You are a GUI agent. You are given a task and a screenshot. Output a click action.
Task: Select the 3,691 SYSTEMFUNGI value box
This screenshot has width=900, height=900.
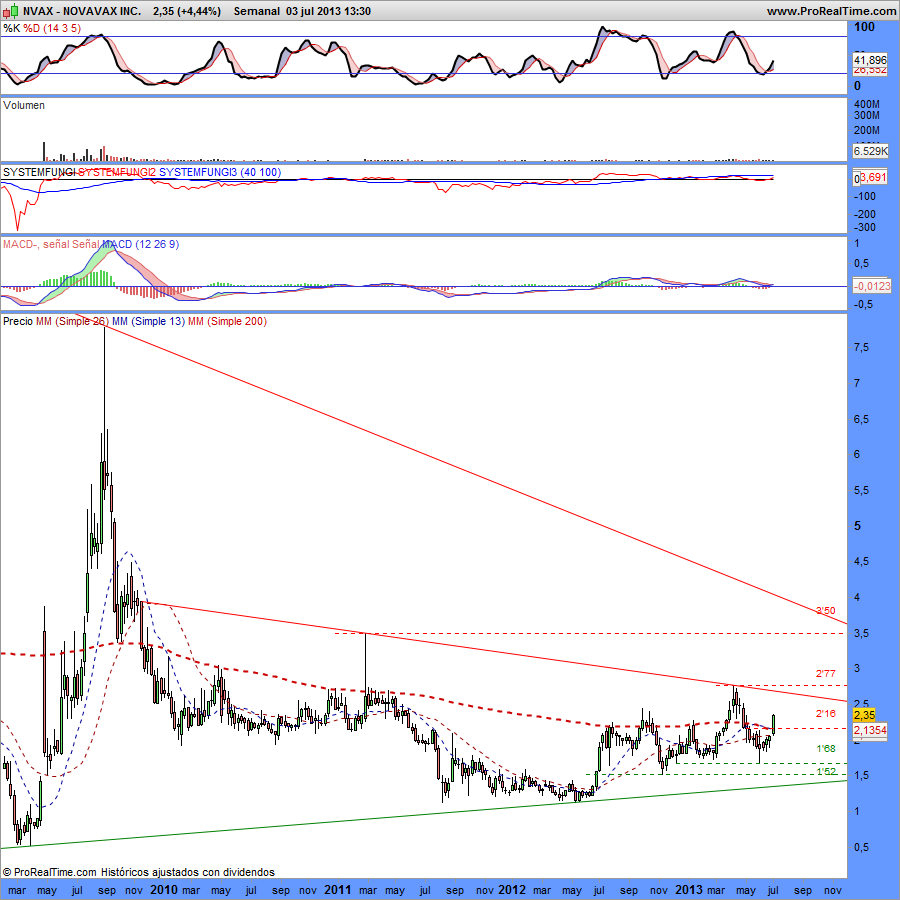point(873,177)
